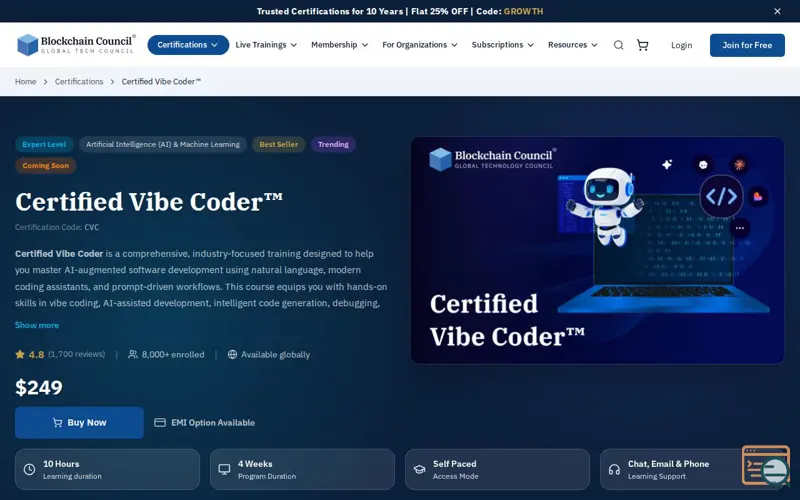The width and height of the screenshot is (800, 500).
Task: Click the Available globally text
Action: (x=276, y=355)
